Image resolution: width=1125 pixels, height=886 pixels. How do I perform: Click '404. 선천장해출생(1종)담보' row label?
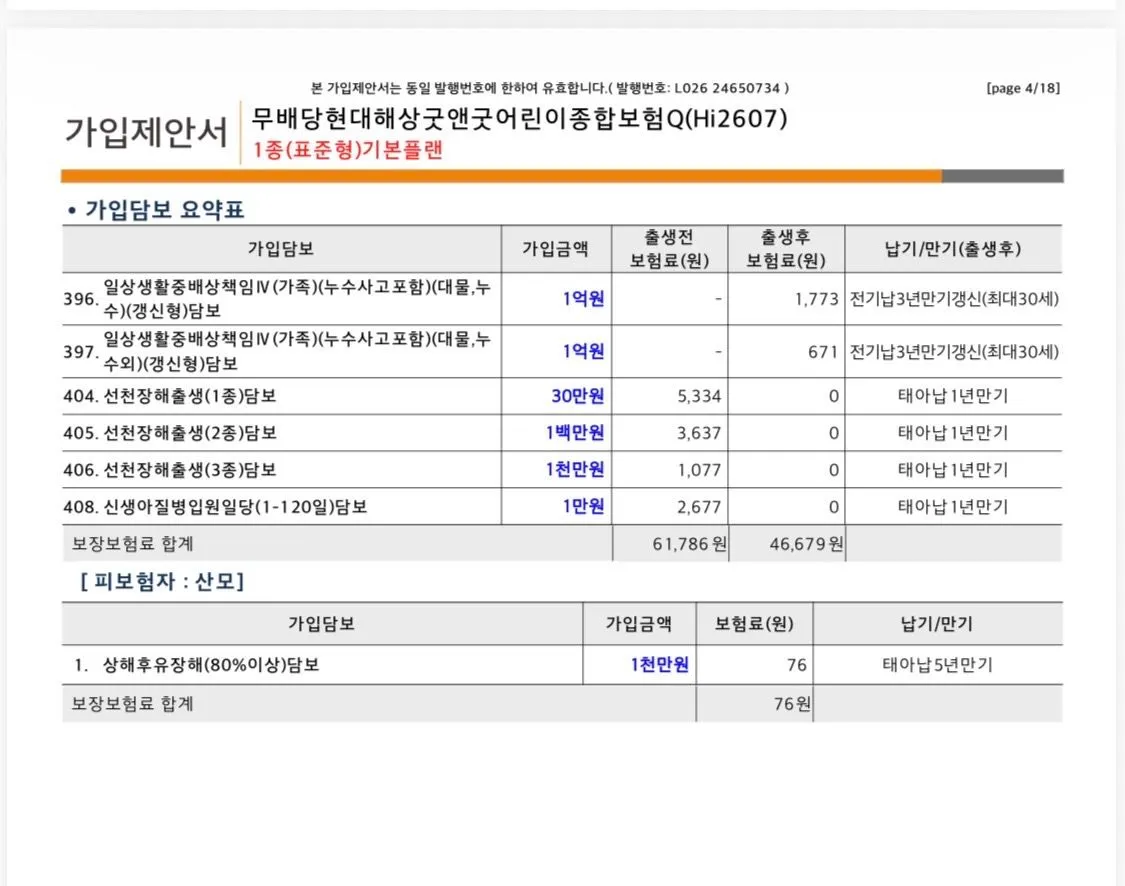170,396
